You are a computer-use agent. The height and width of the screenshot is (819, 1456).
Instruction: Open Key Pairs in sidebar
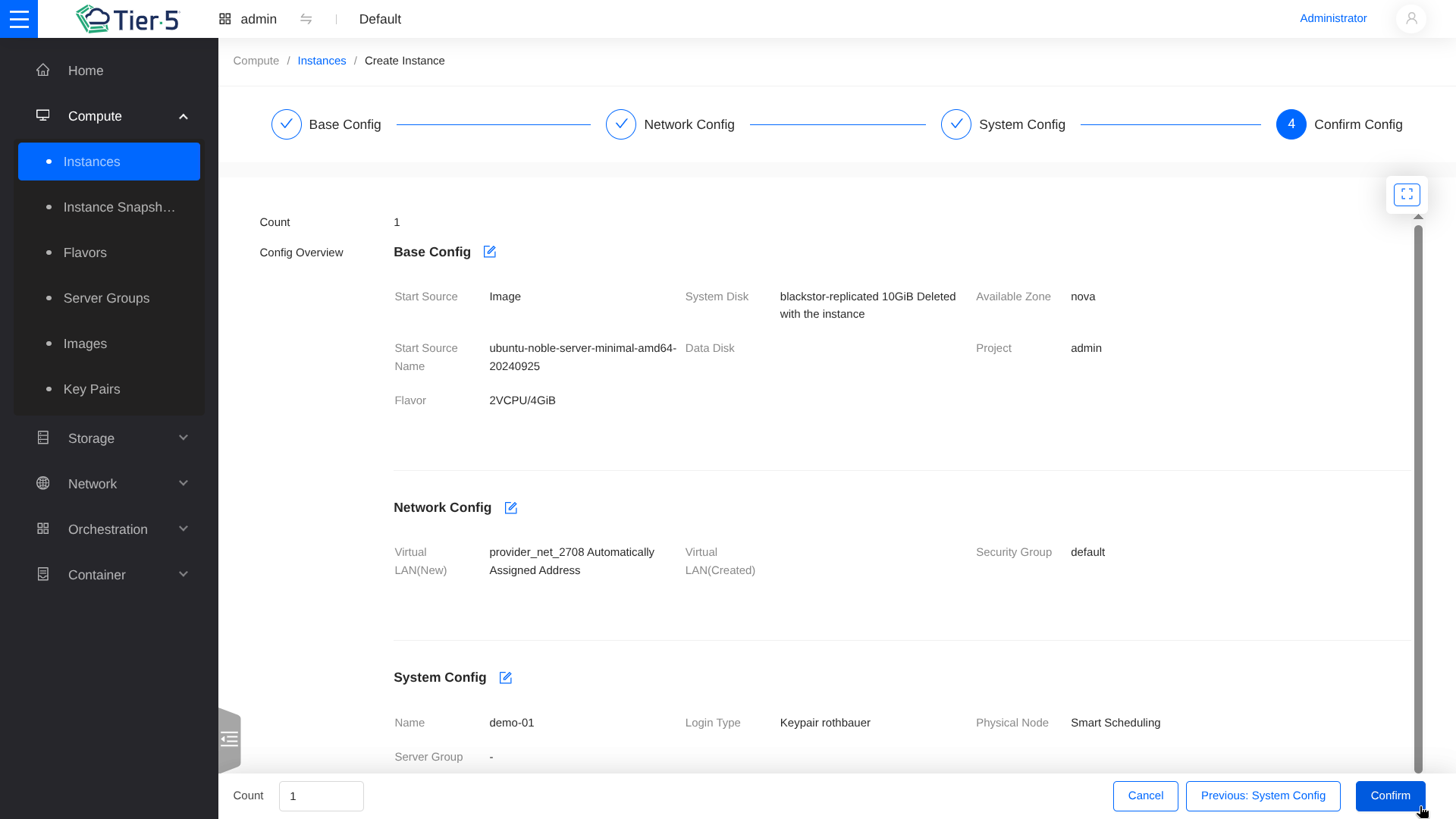(92, 389)
